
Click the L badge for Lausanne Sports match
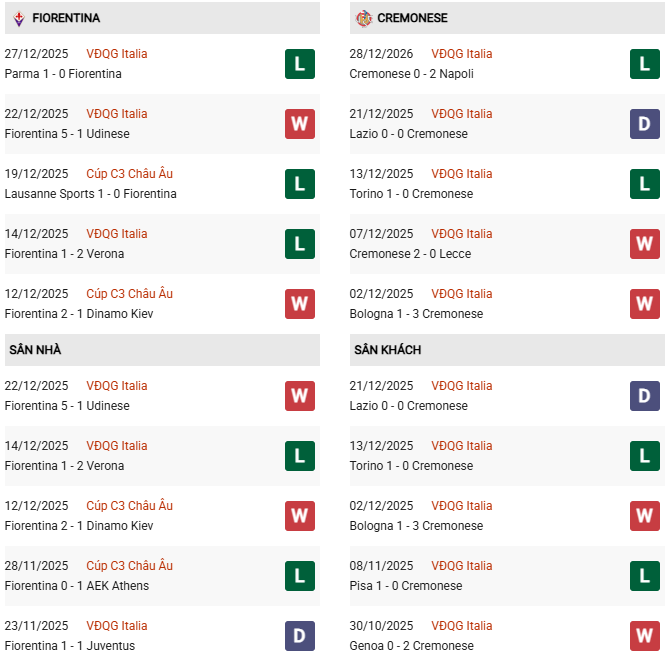pos(299,184)
